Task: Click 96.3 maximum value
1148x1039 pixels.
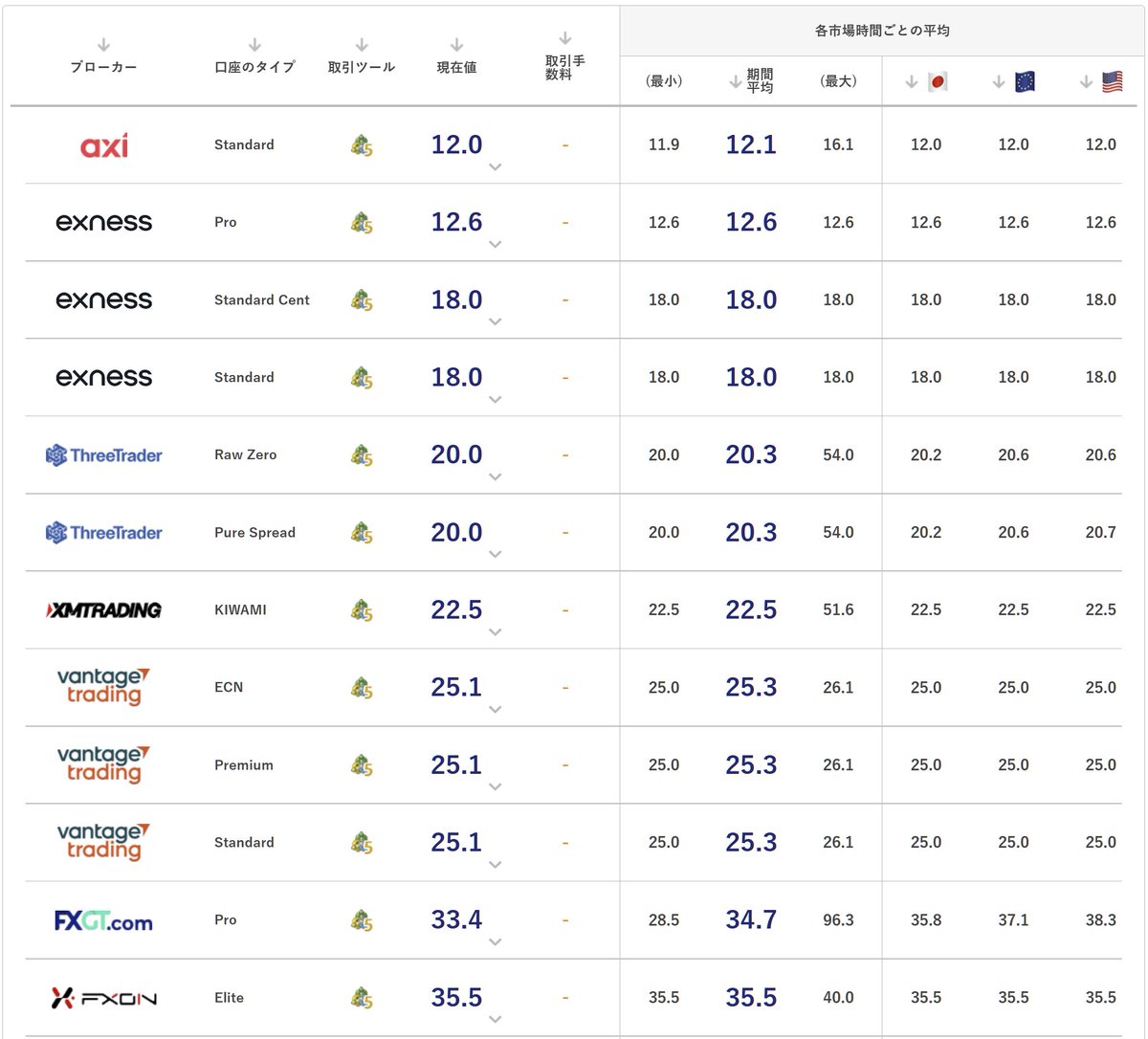Action: (x=838, y=919)
